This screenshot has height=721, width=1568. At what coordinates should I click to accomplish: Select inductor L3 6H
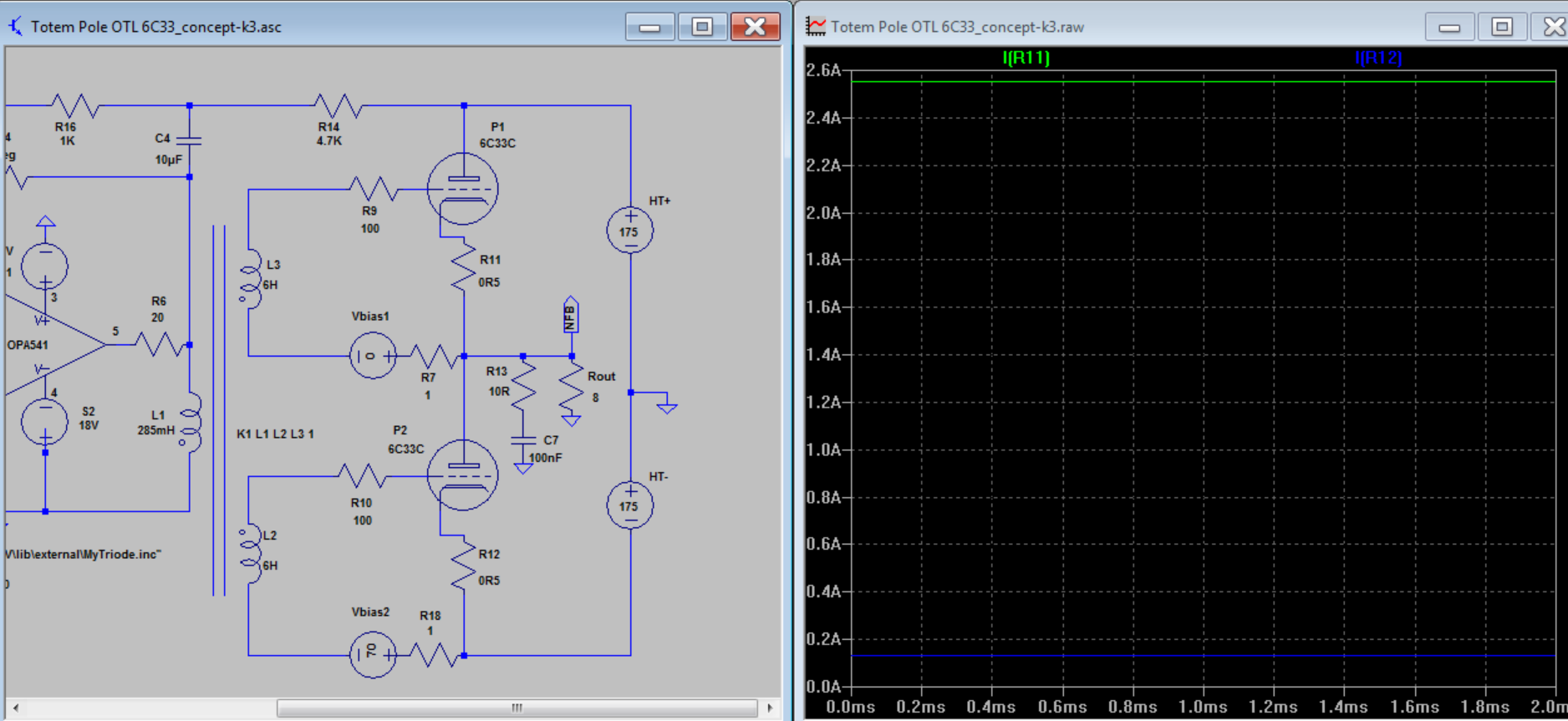(250, 278)
